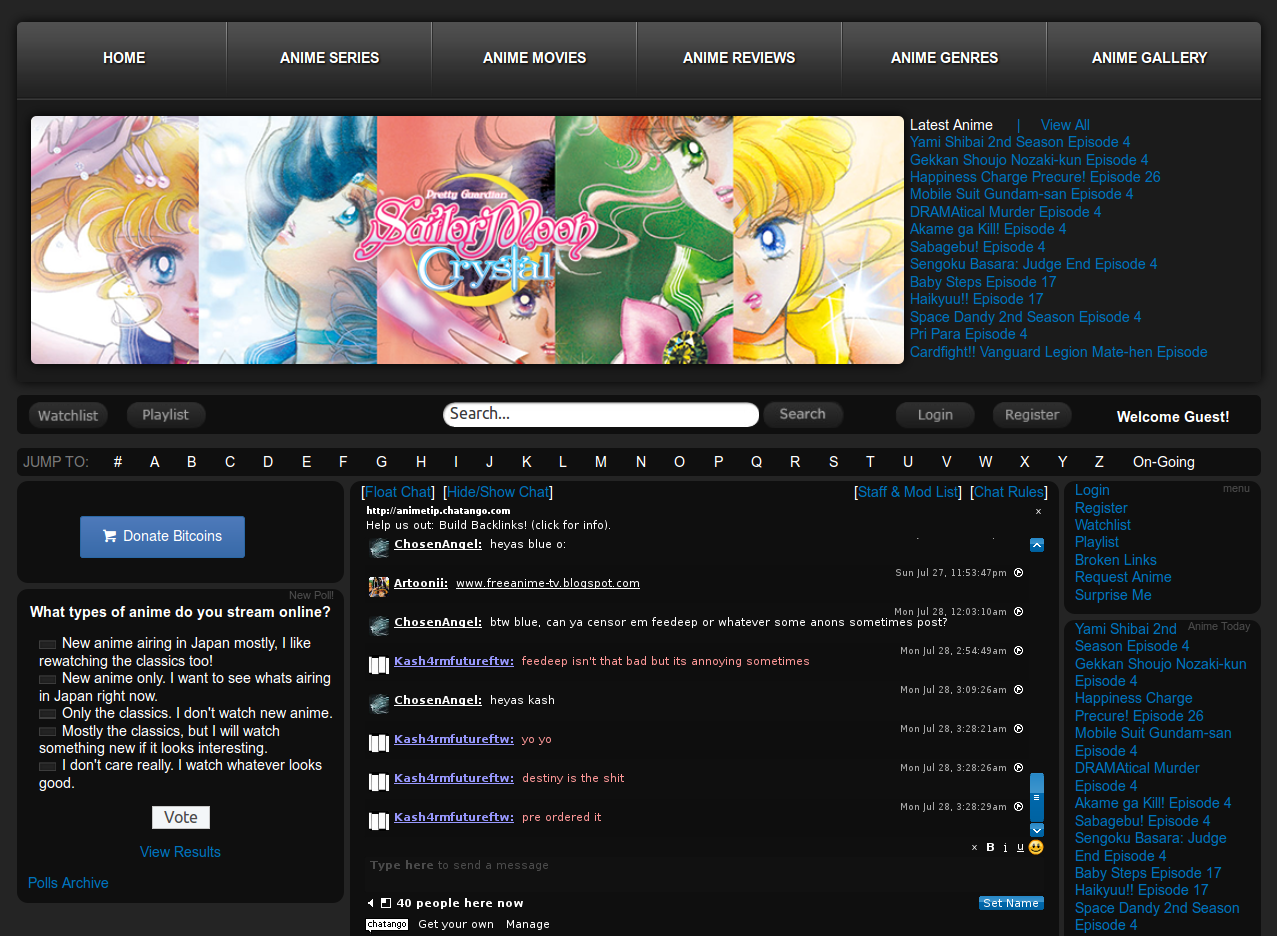Click the arrow icon next to 3:28:21am timestamp

coord(1019,729)
